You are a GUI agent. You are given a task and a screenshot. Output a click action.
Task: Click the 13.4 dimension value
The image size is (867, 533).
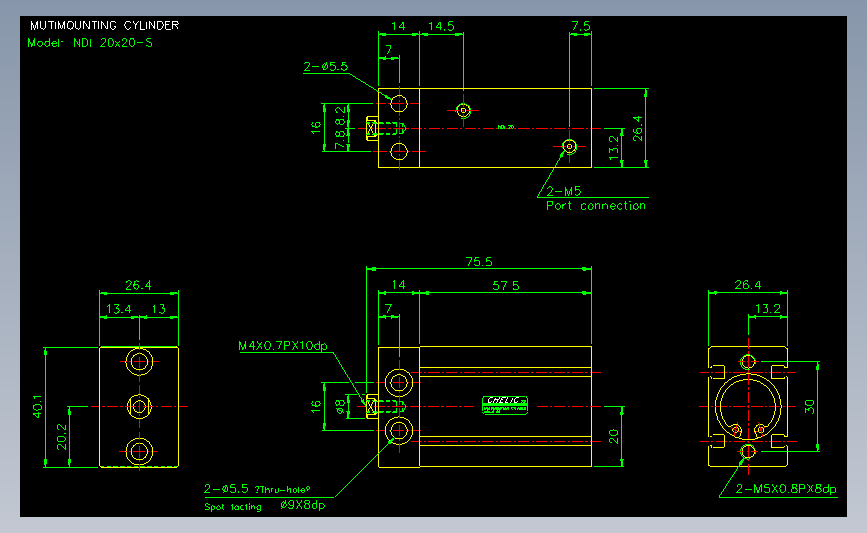pos(118,309)
